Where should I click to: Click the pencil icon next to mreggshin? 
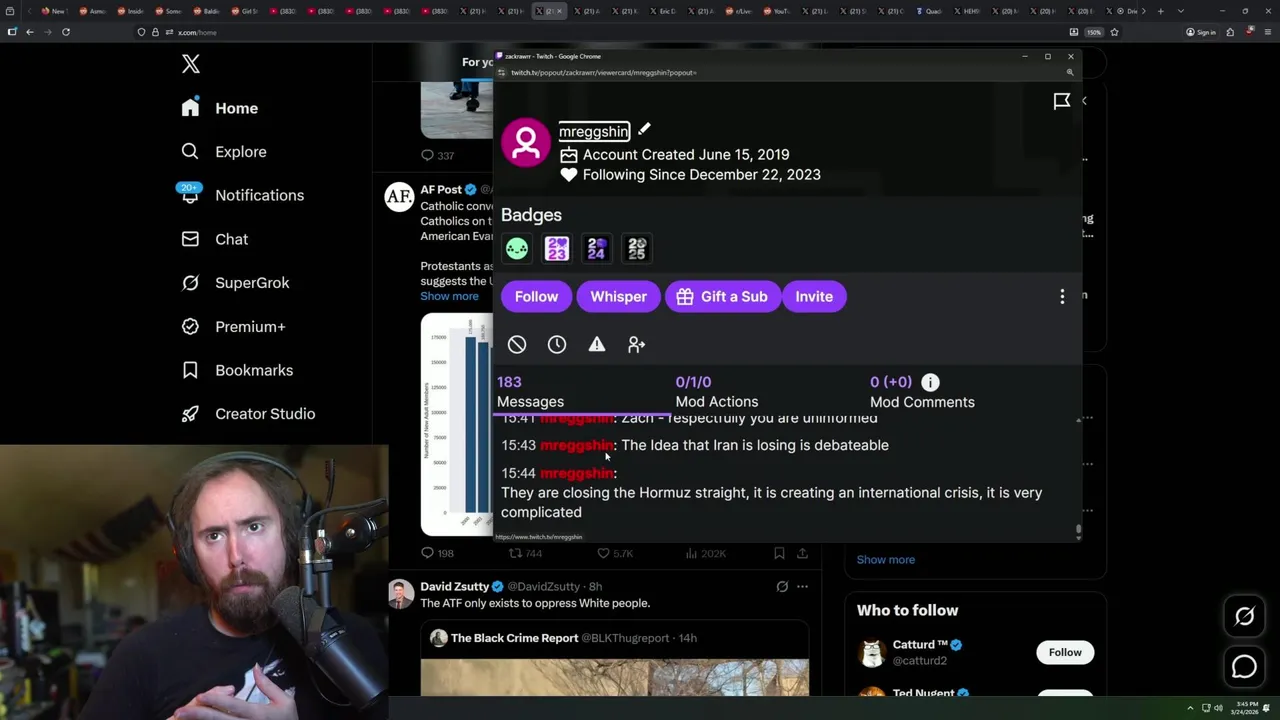644,130
